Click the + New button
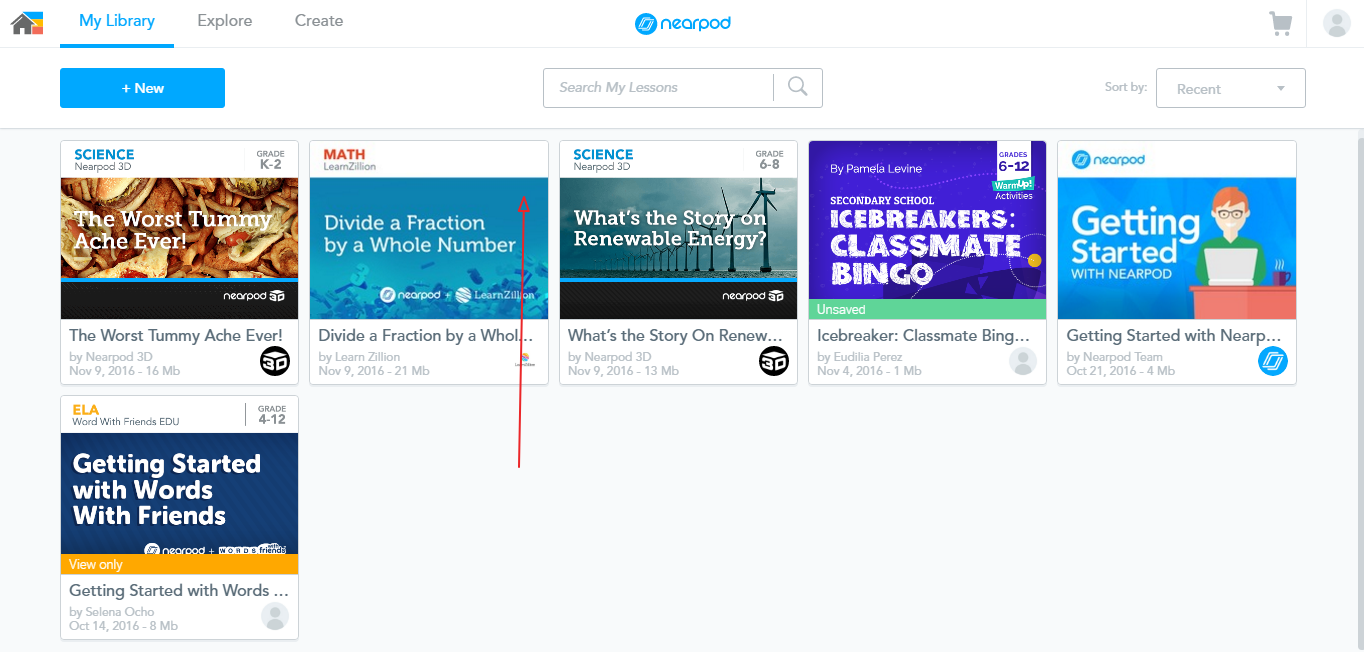Screen dimensions: 1364x657 click(x=142, y=88)
